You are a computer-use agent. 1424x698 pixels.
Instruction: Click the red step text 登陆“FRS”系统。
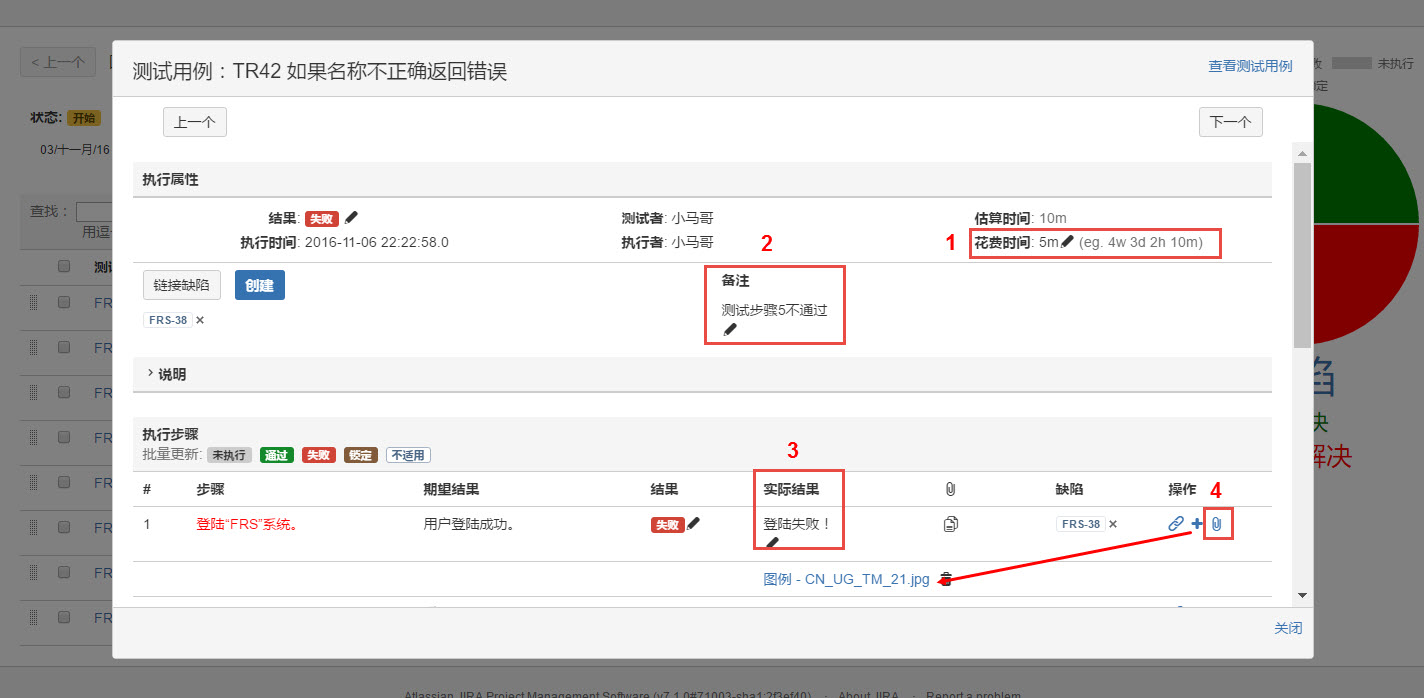click(248, 523)
